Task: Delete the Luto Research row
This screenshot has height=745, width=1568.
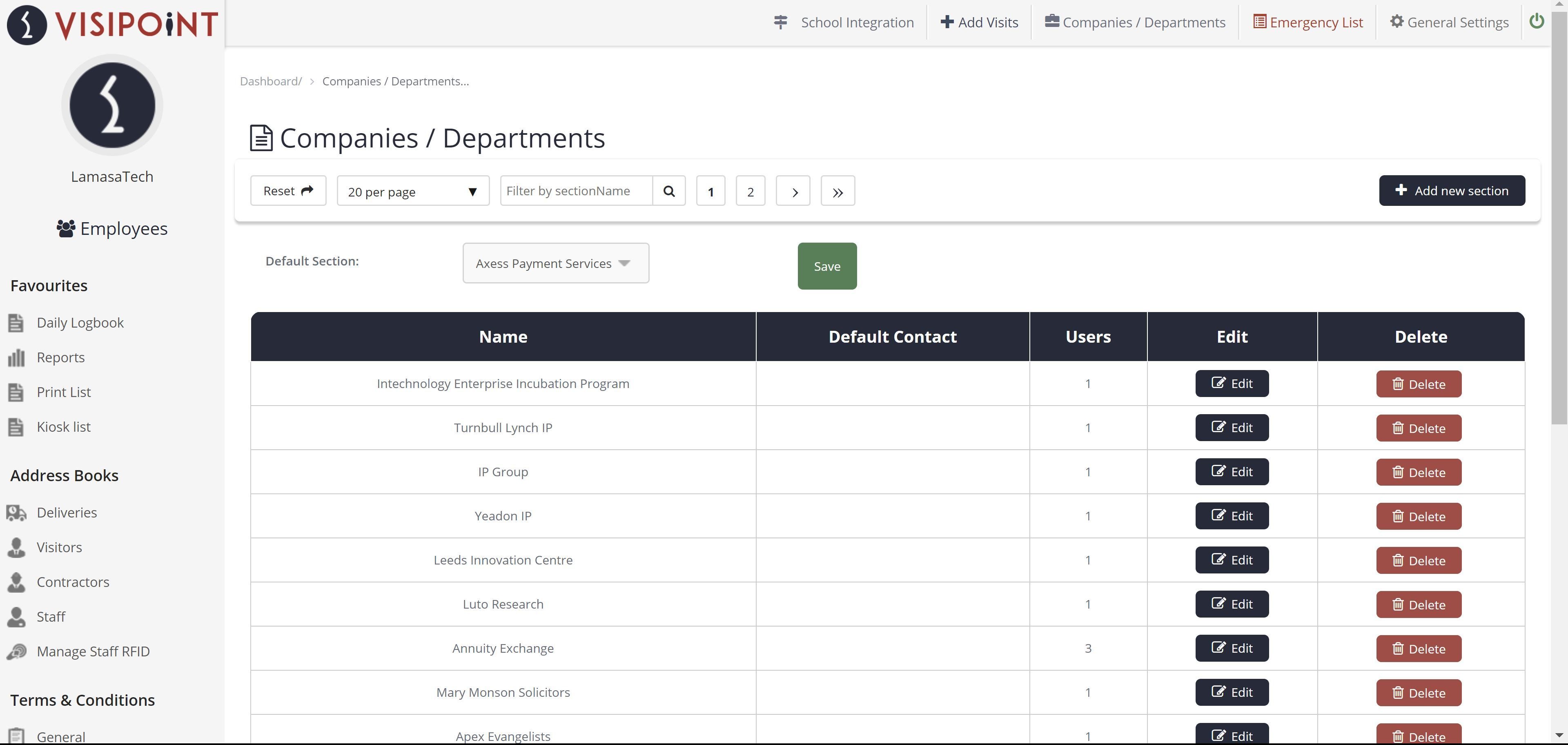Action: pyautogui.click(x=1418, y=605)
